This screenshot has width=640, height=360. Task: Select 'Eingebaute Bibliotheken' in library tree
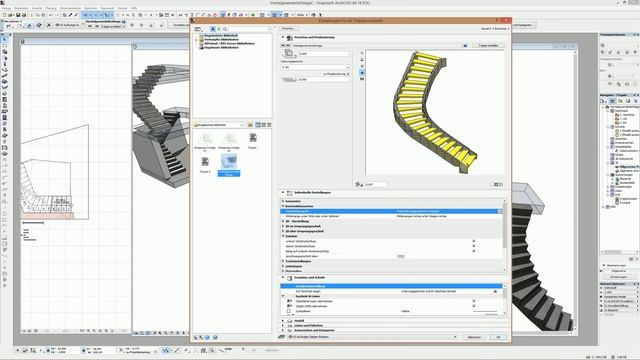pos(221,47)
